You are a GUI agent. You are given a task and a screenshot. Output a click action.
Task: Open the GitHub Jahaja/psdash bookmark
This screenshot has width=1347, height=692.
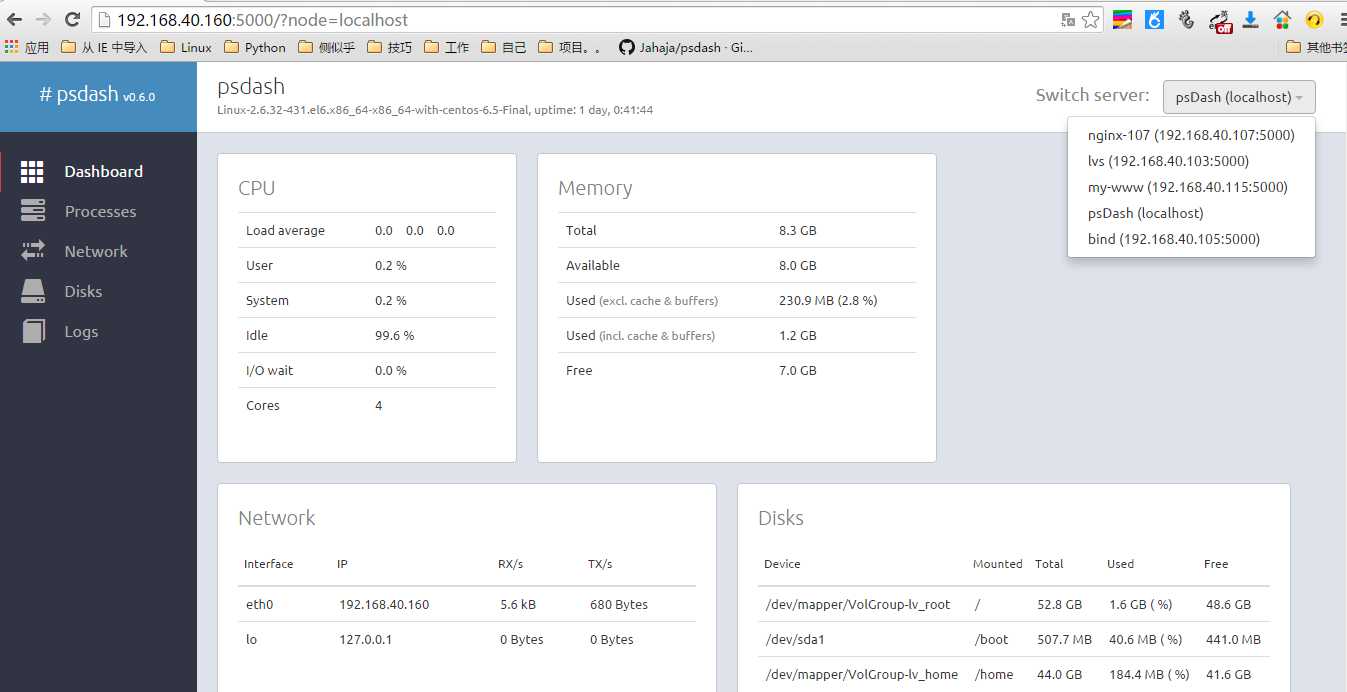pyautogui.click(x=686, y=47)
